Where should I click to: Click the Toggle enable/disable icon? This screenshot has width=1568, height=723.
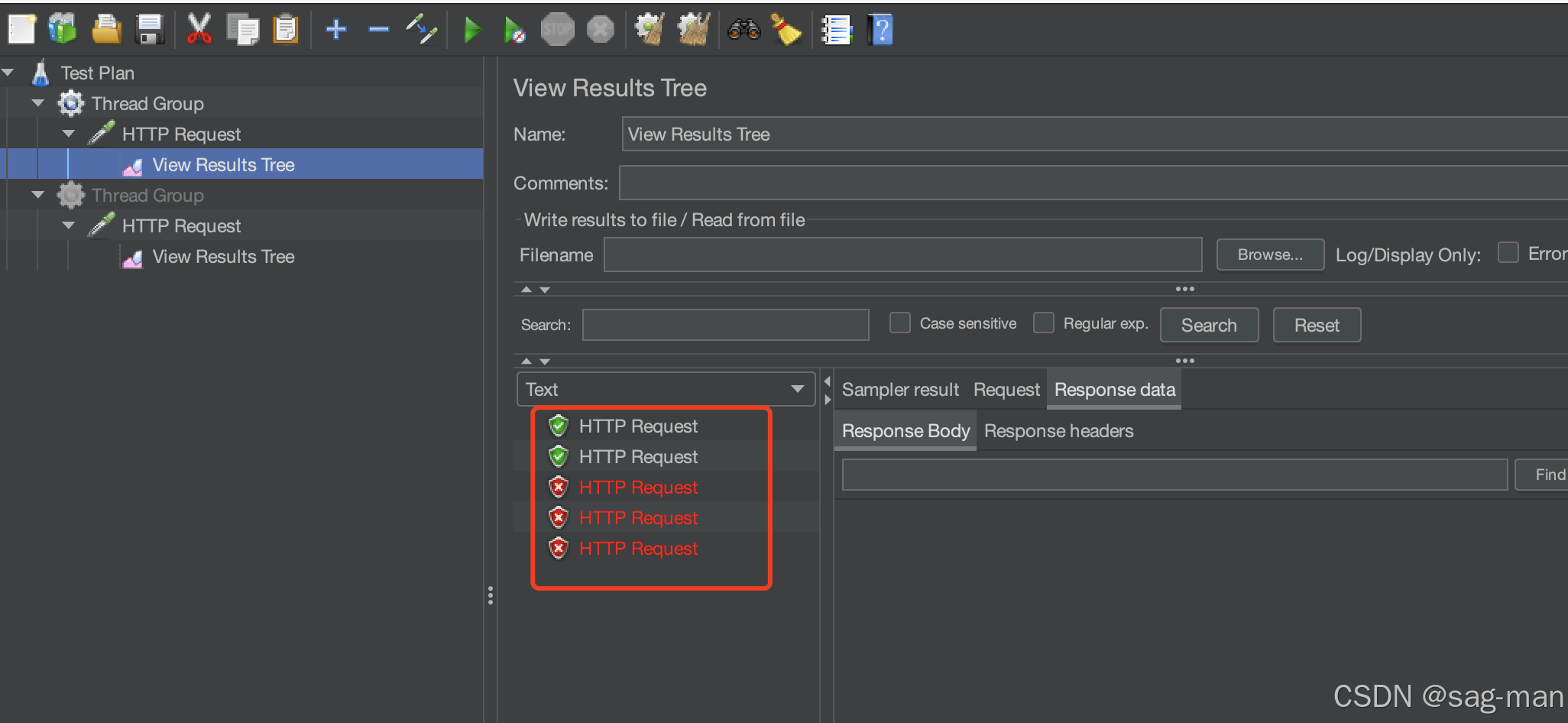421,30
